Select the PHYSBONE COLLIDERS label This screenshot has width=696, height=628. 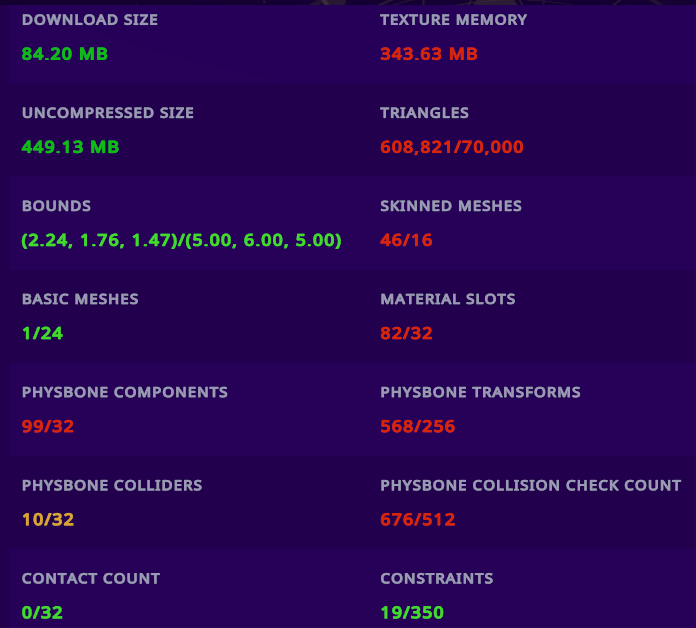coord(112,486)
